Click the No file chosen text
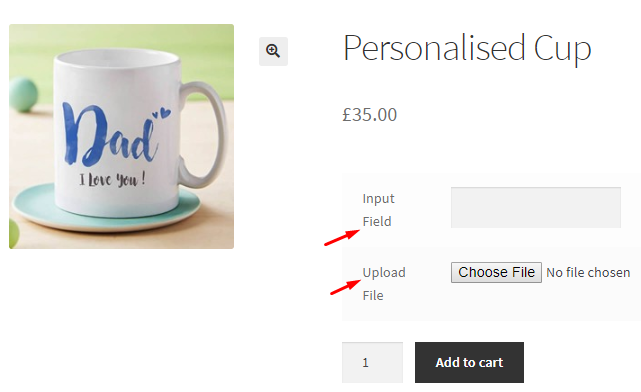 pyautogui.click(x=588, y=273)
